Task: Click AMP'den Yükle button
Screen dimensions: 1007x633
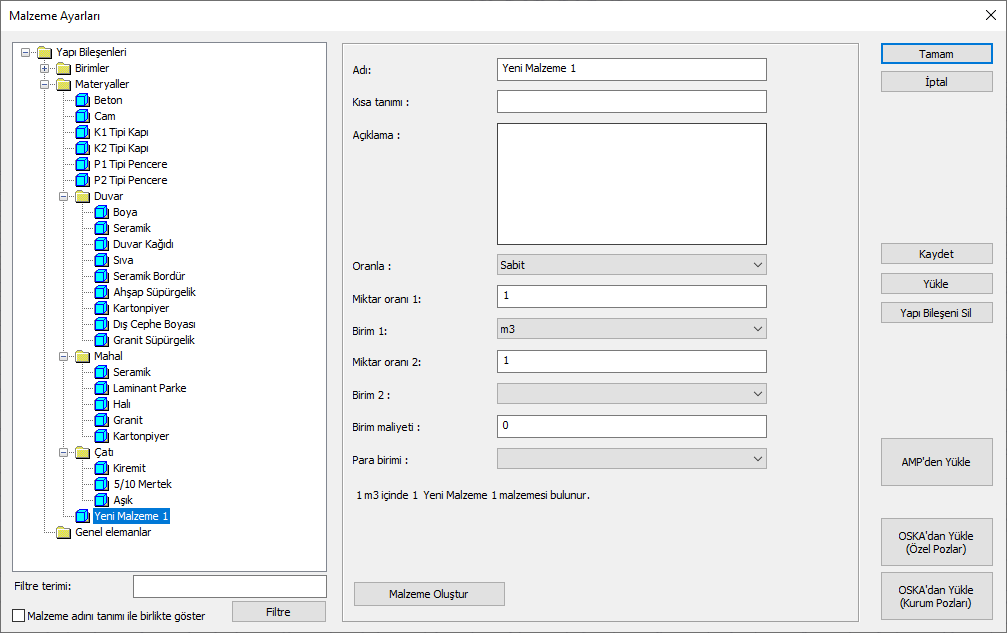Action: point(936,462)
